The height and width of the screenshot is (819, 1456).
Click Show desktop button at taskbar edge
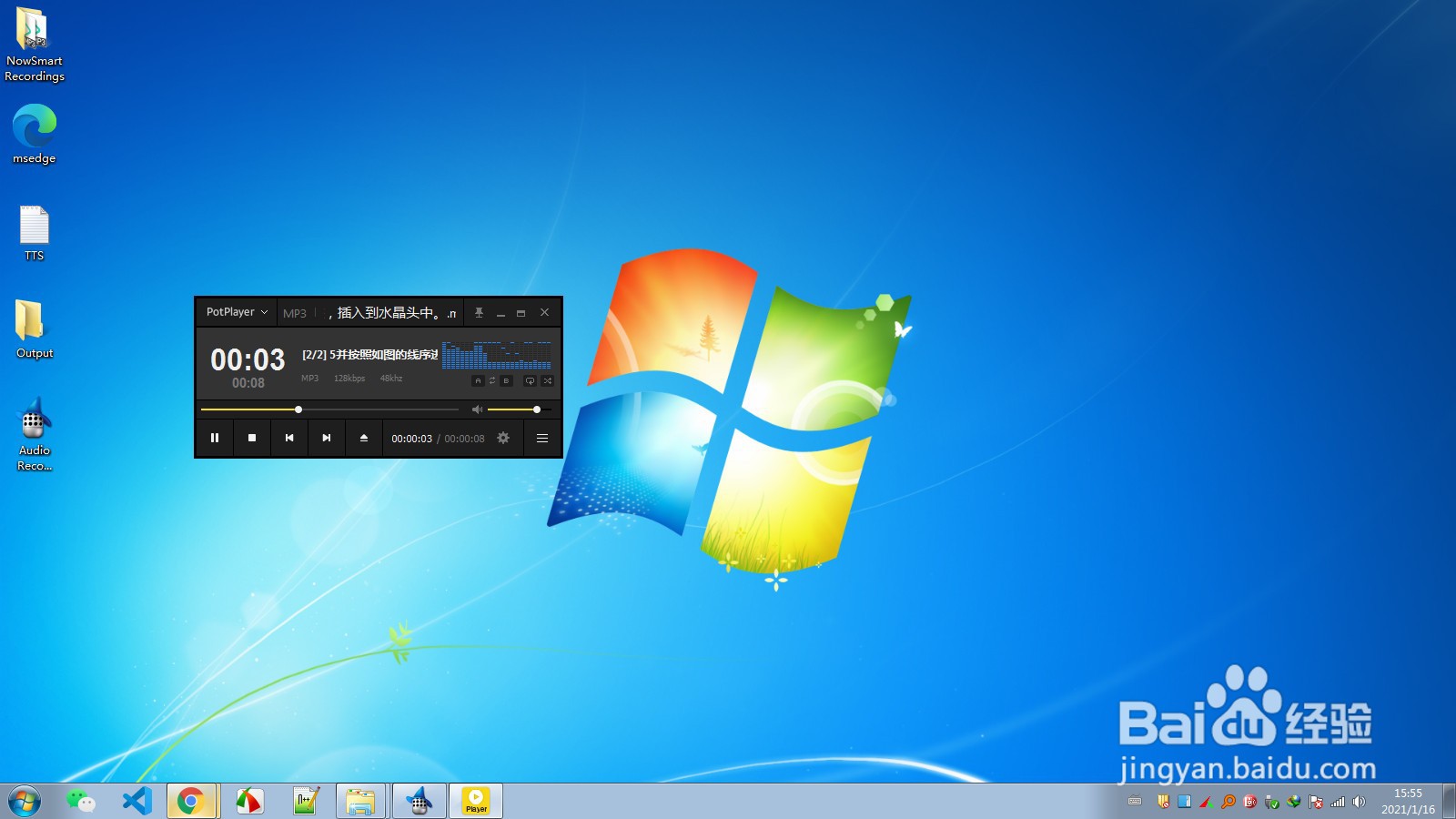pyautogui.click(x=1449, y=802)
